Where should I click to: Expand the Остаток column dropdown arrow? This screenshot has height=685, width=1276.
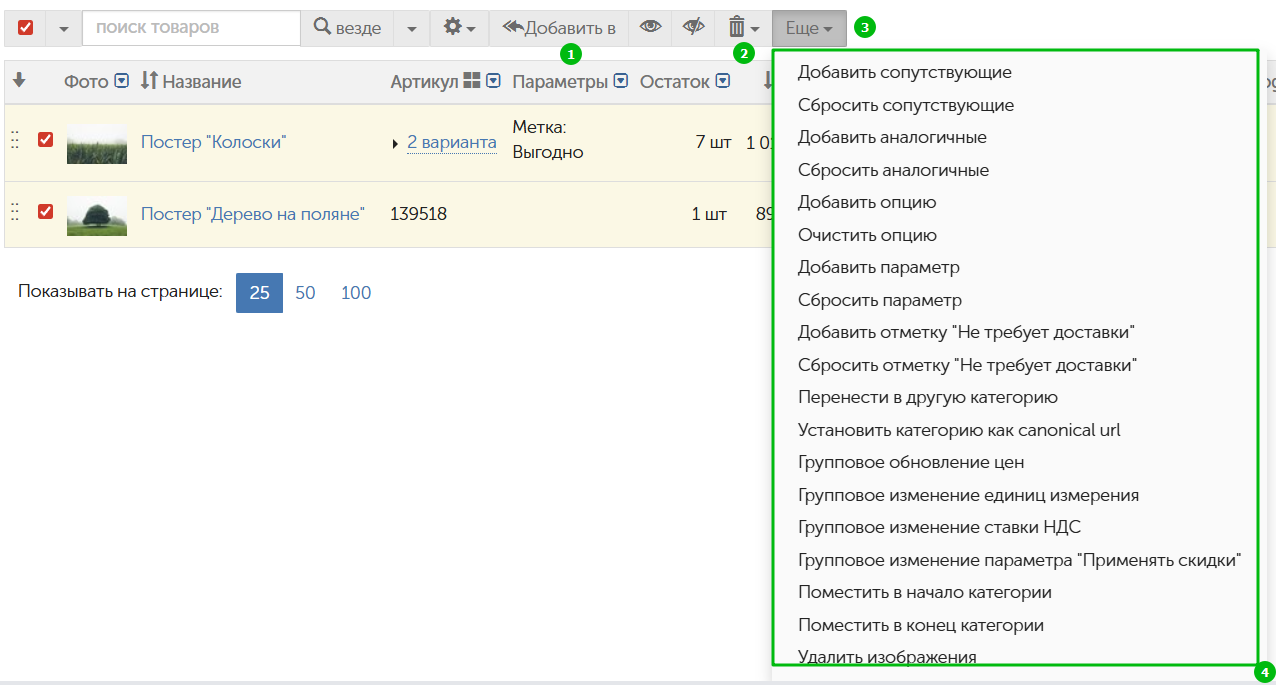723,81
